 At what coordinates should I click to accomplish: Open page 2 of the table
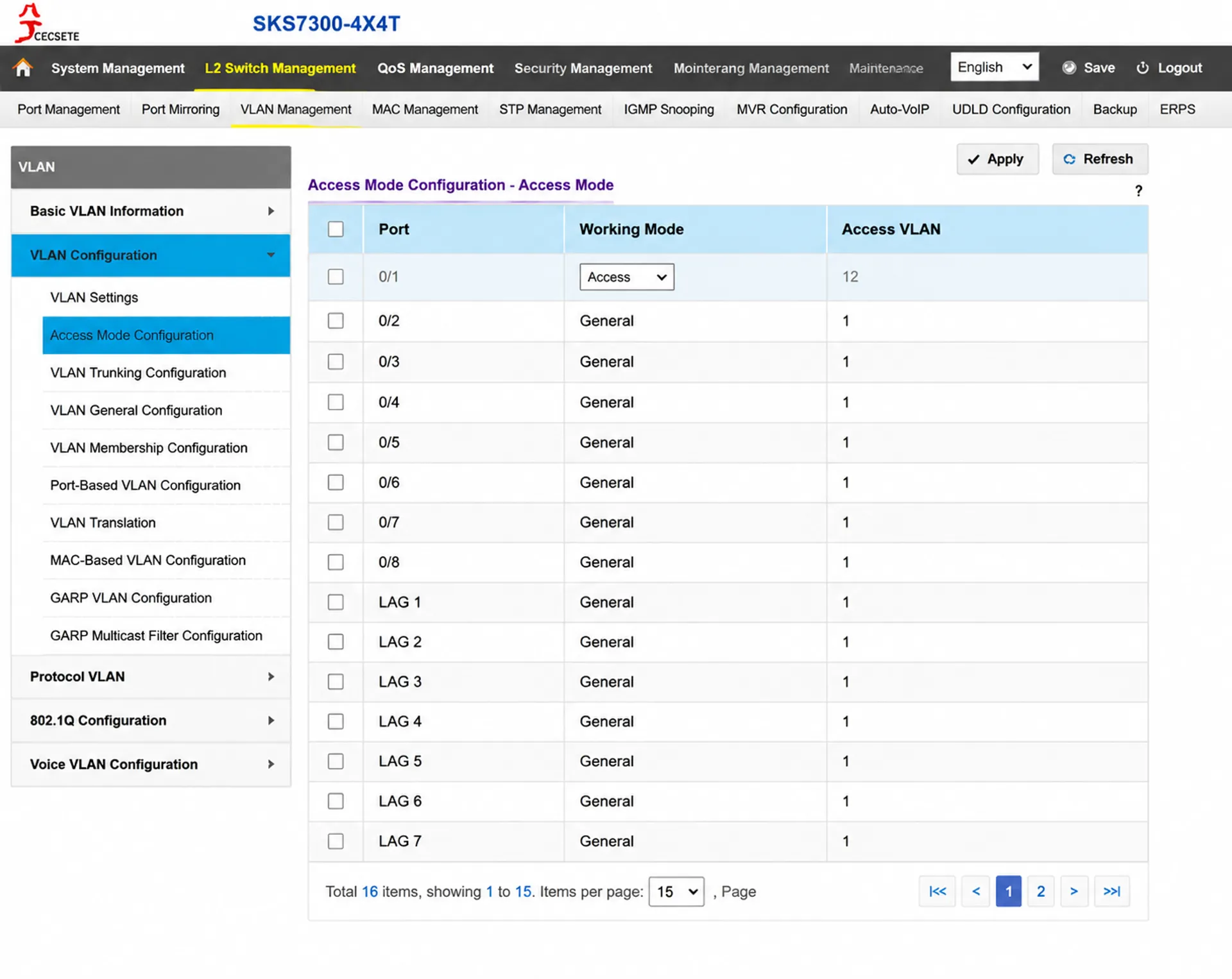click(1040, 891)
